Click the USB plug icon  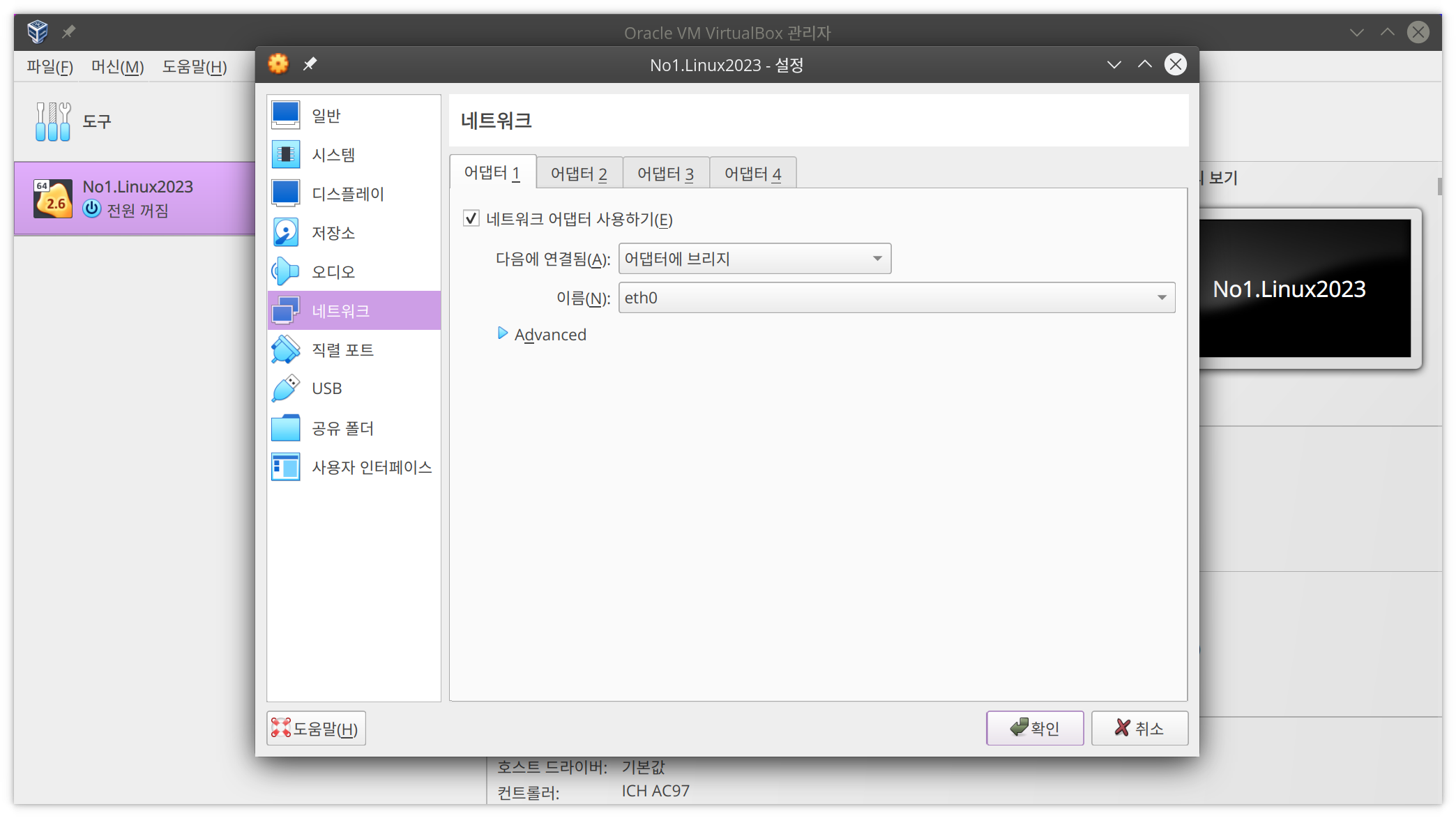[x=285, y=388]
